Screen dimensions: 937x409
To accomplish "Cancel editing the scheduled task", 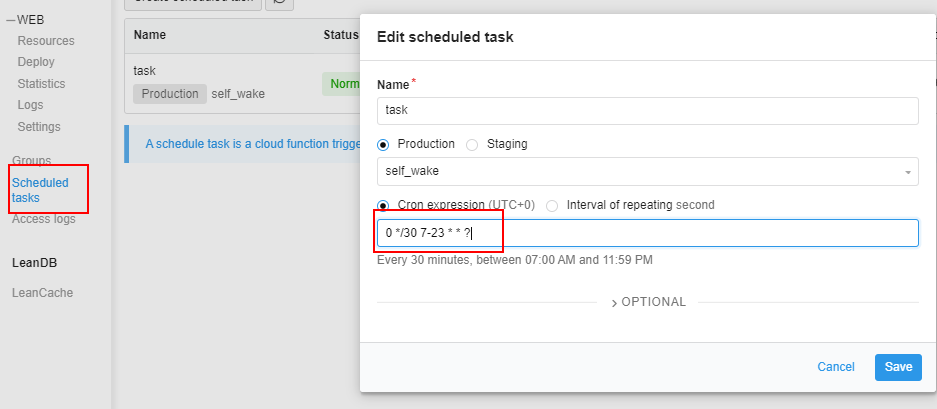I will (836, 367).
